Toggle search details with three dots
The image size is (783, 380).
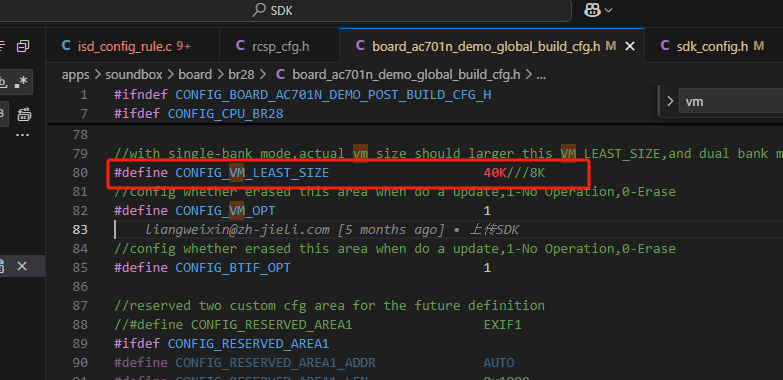pyautogui.click(x=22, y=135)
